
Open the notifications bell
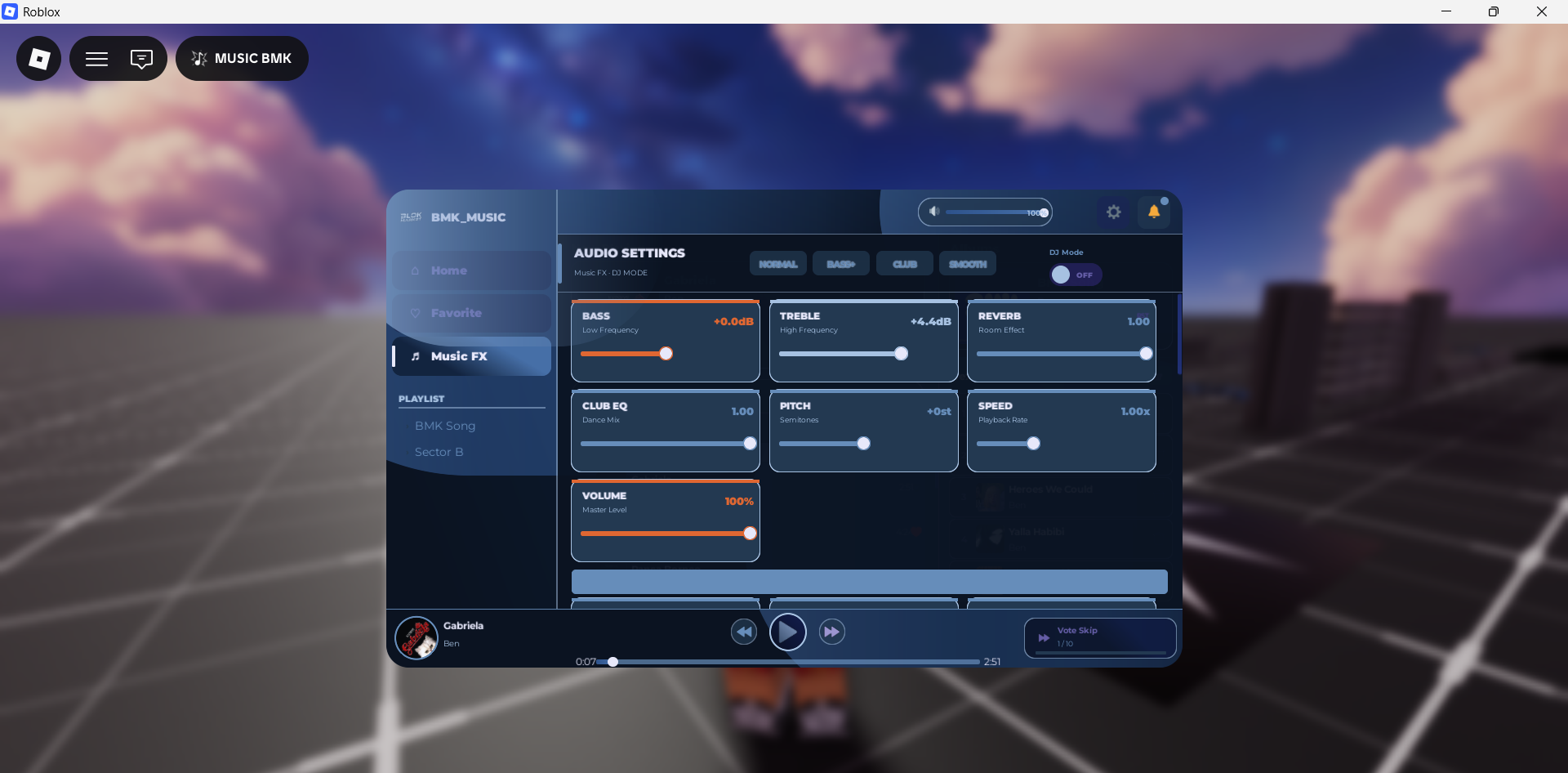pyautogui.click(x=1154, y=212)
